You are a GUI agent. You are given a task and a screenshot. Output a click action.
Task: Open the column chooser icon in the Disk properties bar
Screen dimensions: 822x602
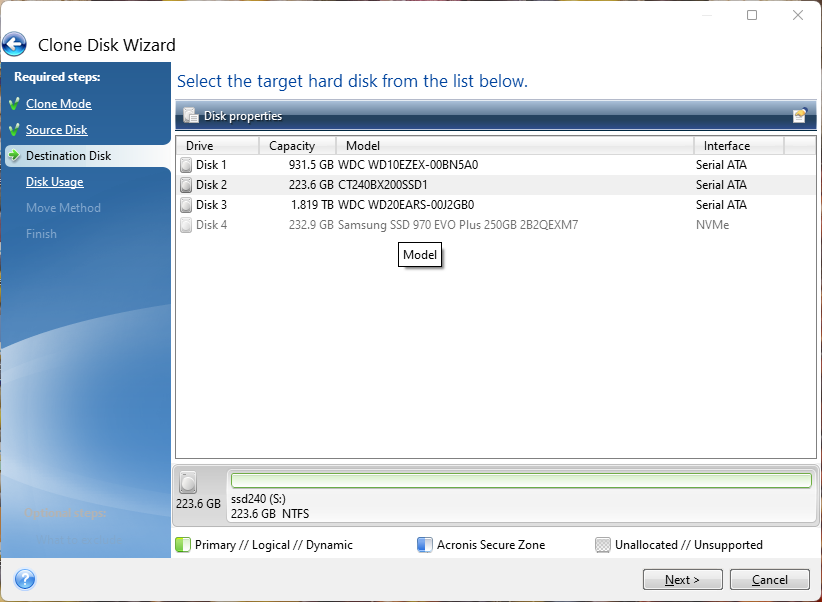[x=800, y=115]
